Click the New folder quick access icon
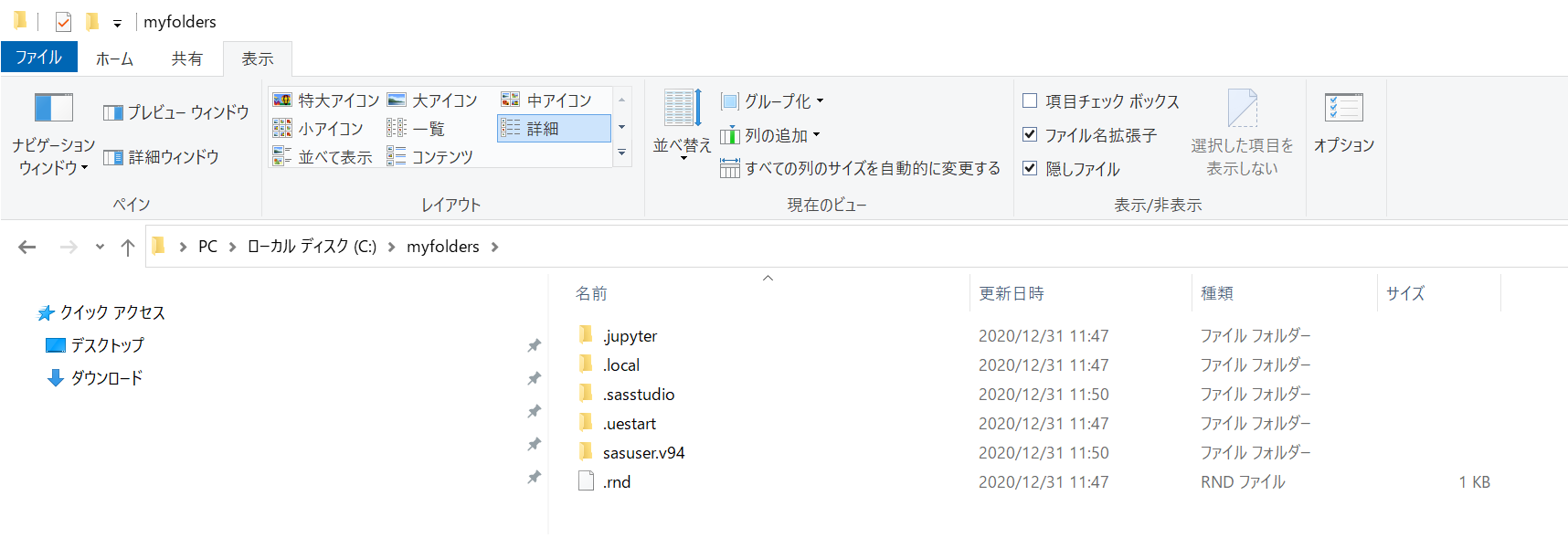1568x538 pixels. pyautogui.click(x=92, y=21)
